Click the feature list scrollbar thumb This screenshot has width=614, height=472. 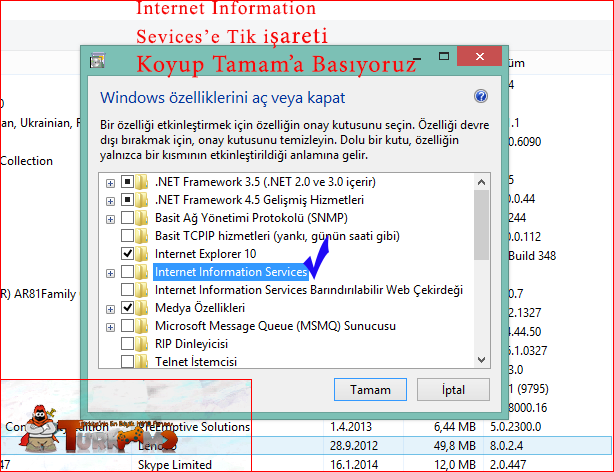[x=482, y=225]
